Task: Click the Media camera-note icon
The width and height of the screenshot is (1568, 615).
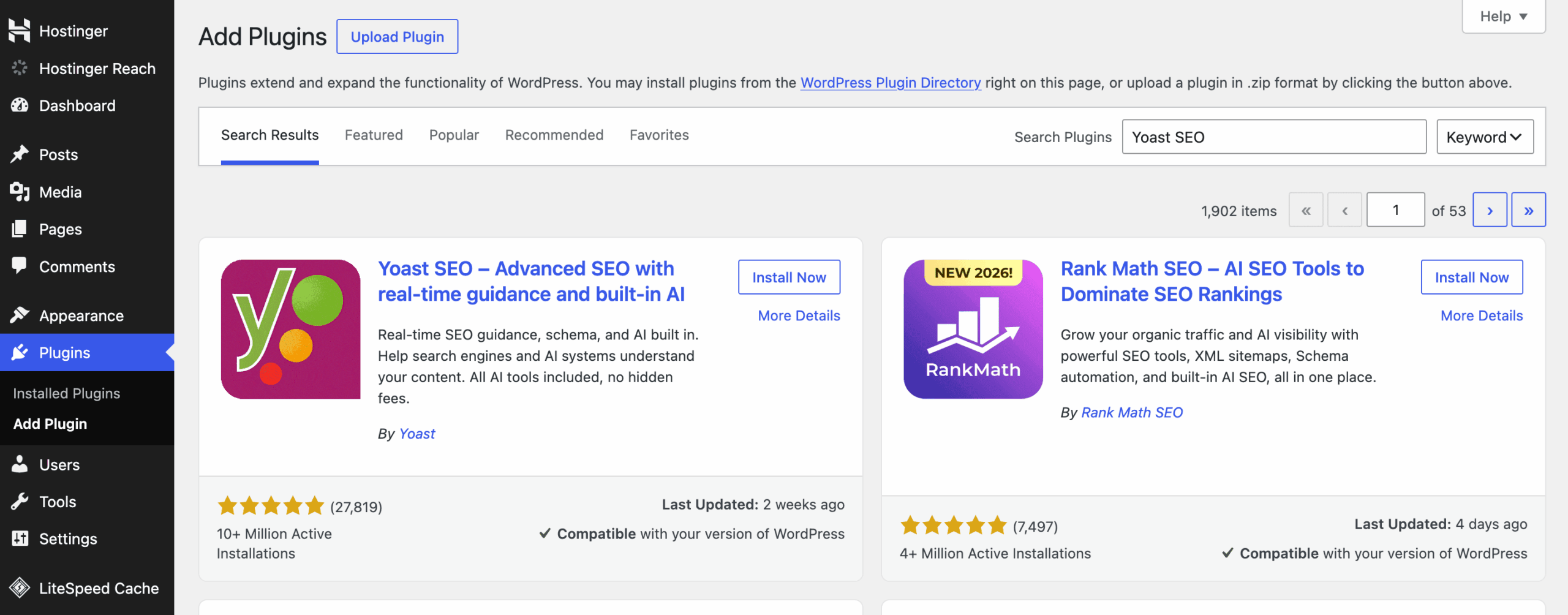Action: coord(20,192)
